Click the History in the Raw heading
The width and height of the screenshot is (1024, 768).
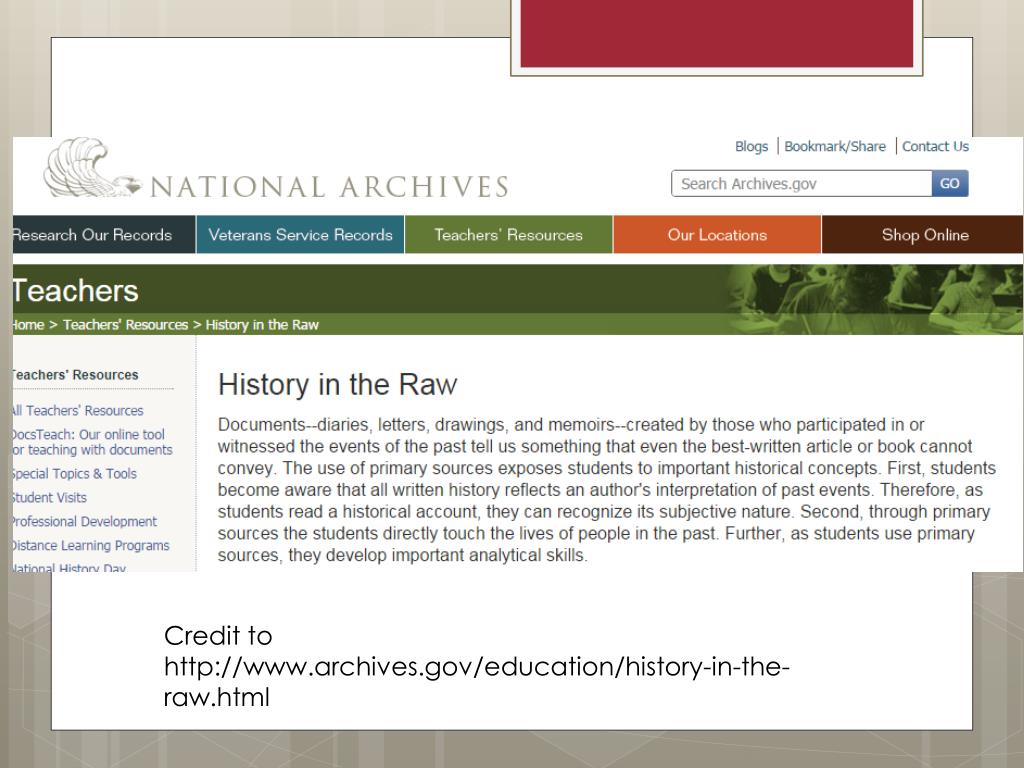[338, 384]
